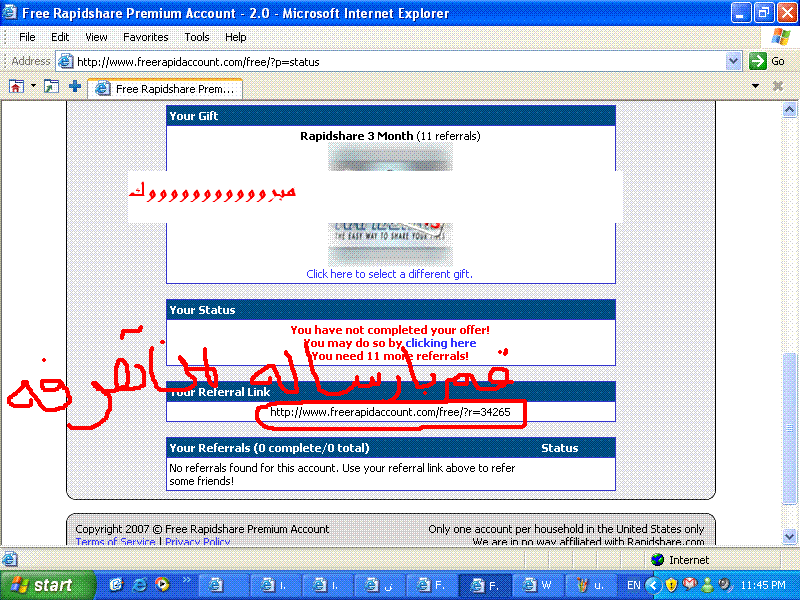Click the speaker volume tray icon

click(x=724, y=585)
